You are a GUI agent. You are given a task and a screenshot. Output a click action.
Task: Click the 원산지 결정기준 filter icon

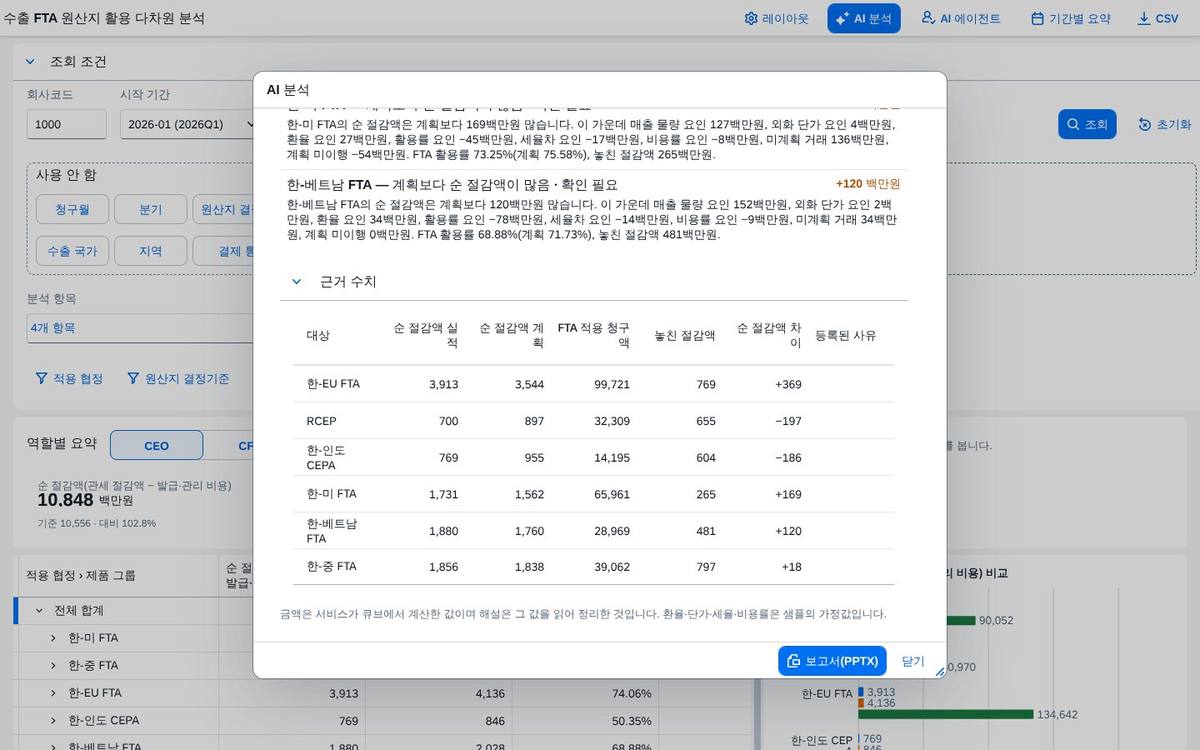pyautogui.click(x=133, y=379)
